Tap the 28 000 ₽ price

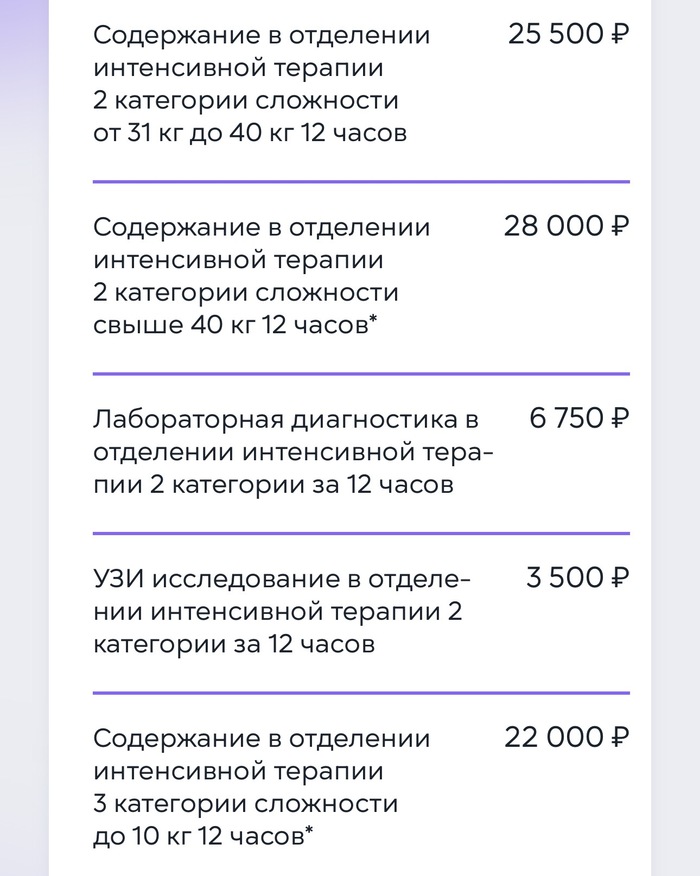pyautogui.click(x=566, y=228)
